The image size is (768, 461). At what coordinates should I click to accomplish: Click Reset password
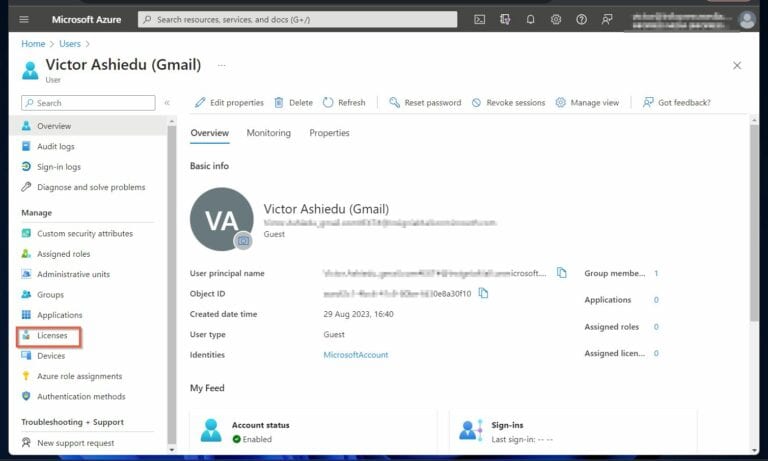pyautogui.click(x=425, y=102)
